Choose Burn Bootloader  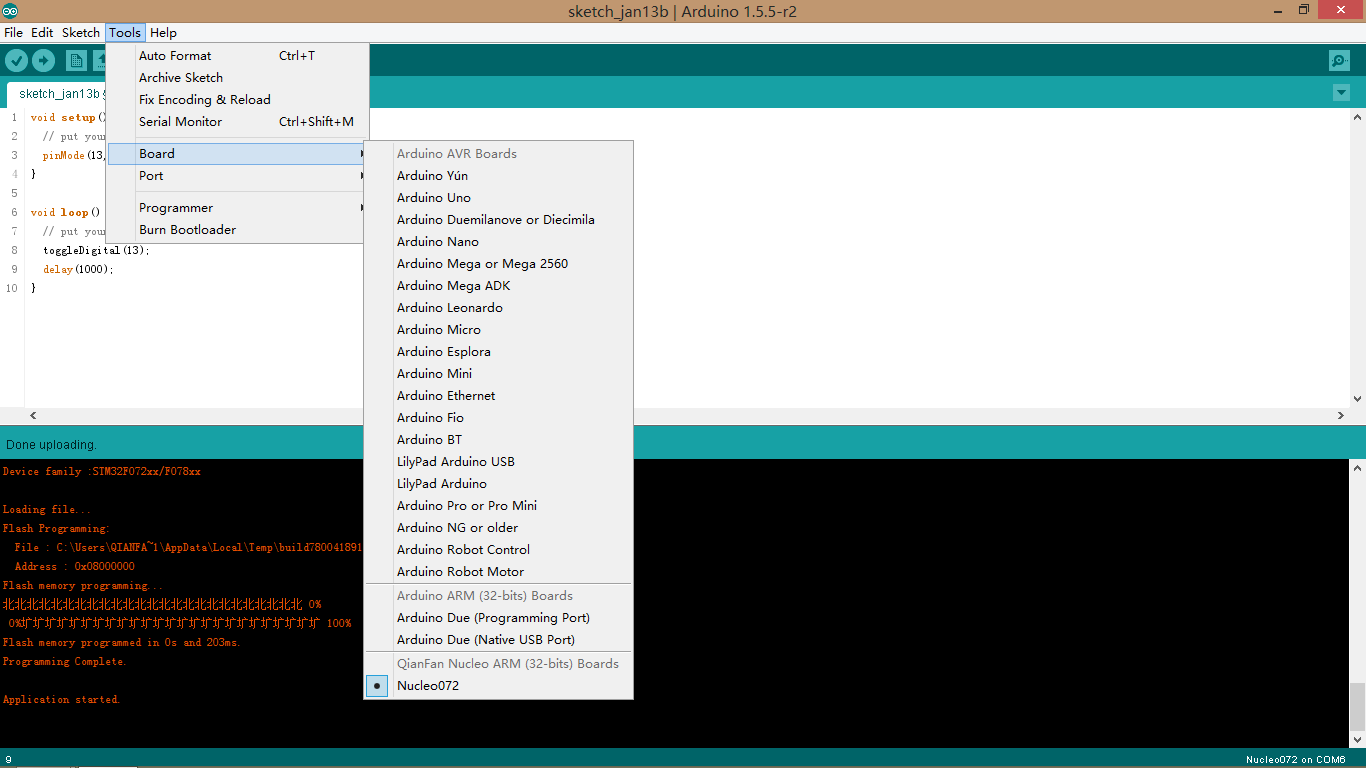pyautogui.click(x=238, y=230)
